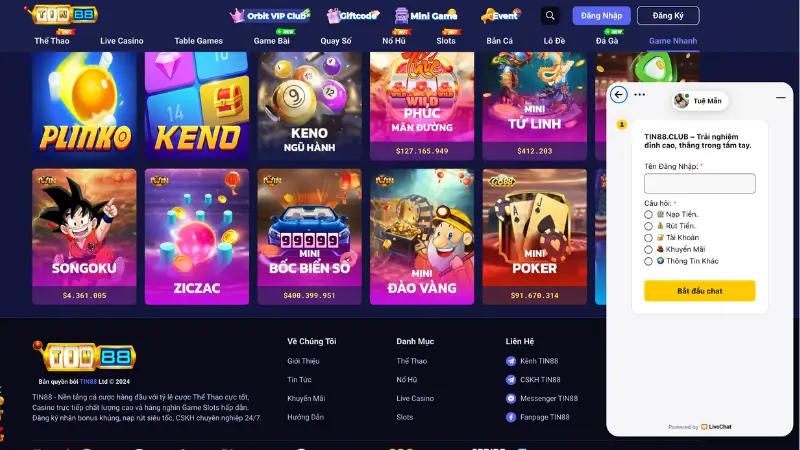The image size is (800, 450).
Task: Choose the Khuyến Mãi radio option
Action: (648, 249)
